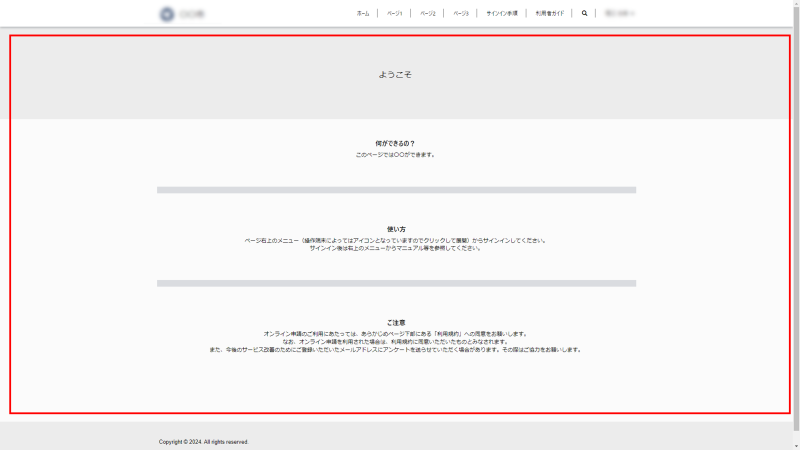
Task: Open the ホーム menu item
Action: point(363,14)
